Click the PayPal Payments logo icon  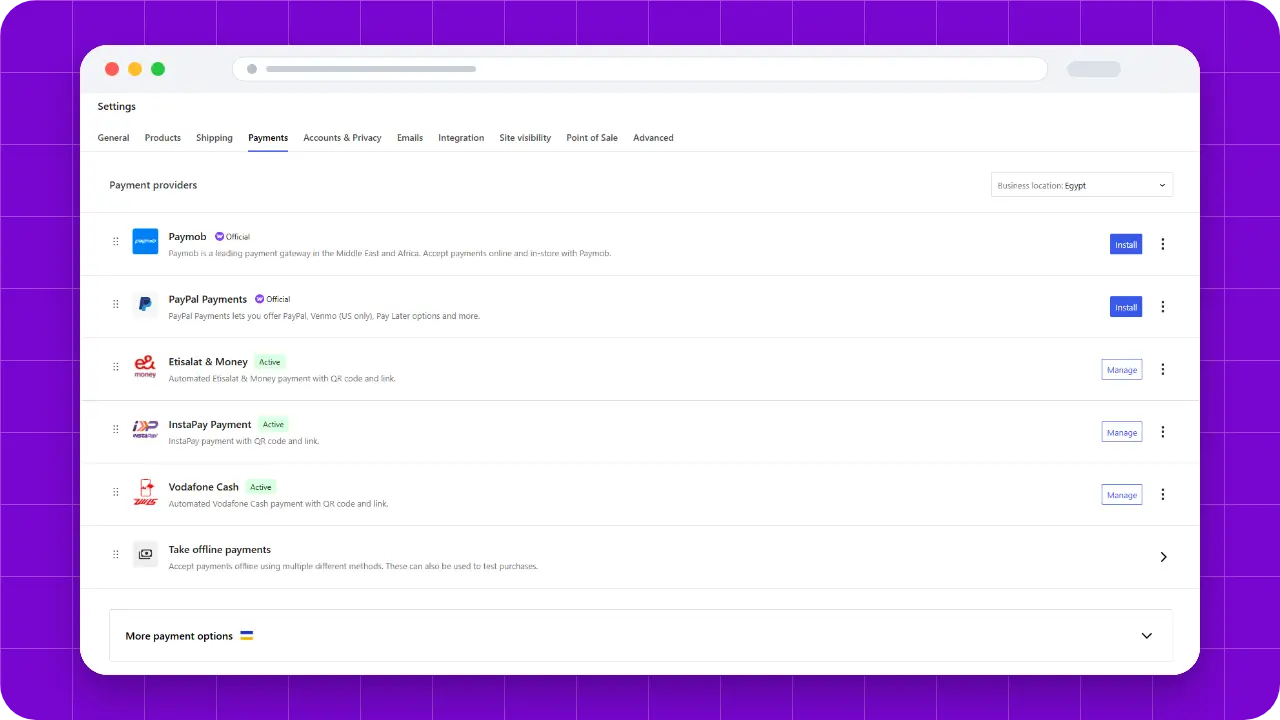pos(145,304)
